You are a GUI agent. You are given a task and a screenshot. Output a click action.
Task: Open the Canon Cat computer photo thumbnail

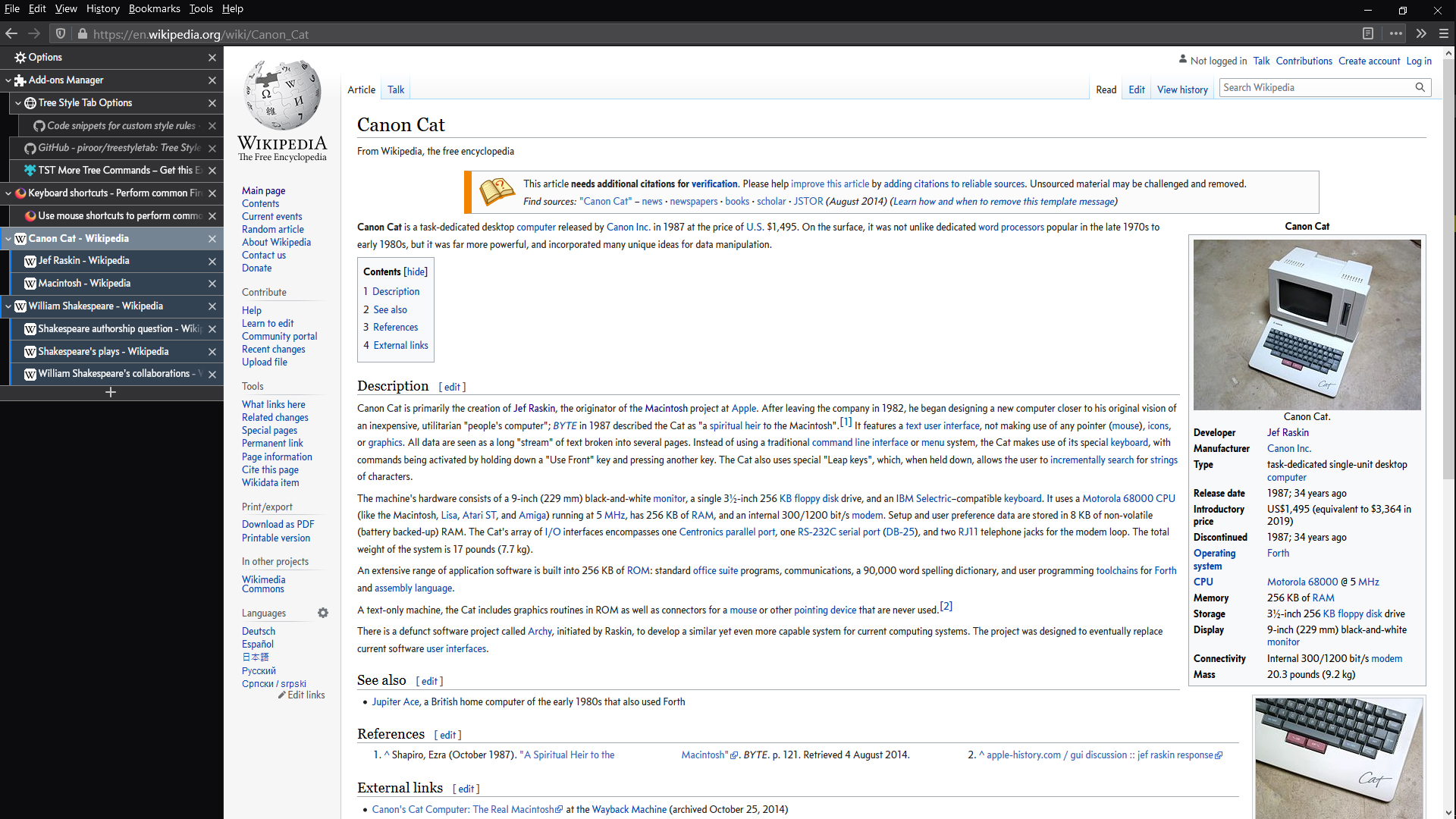pos(1307,325)
